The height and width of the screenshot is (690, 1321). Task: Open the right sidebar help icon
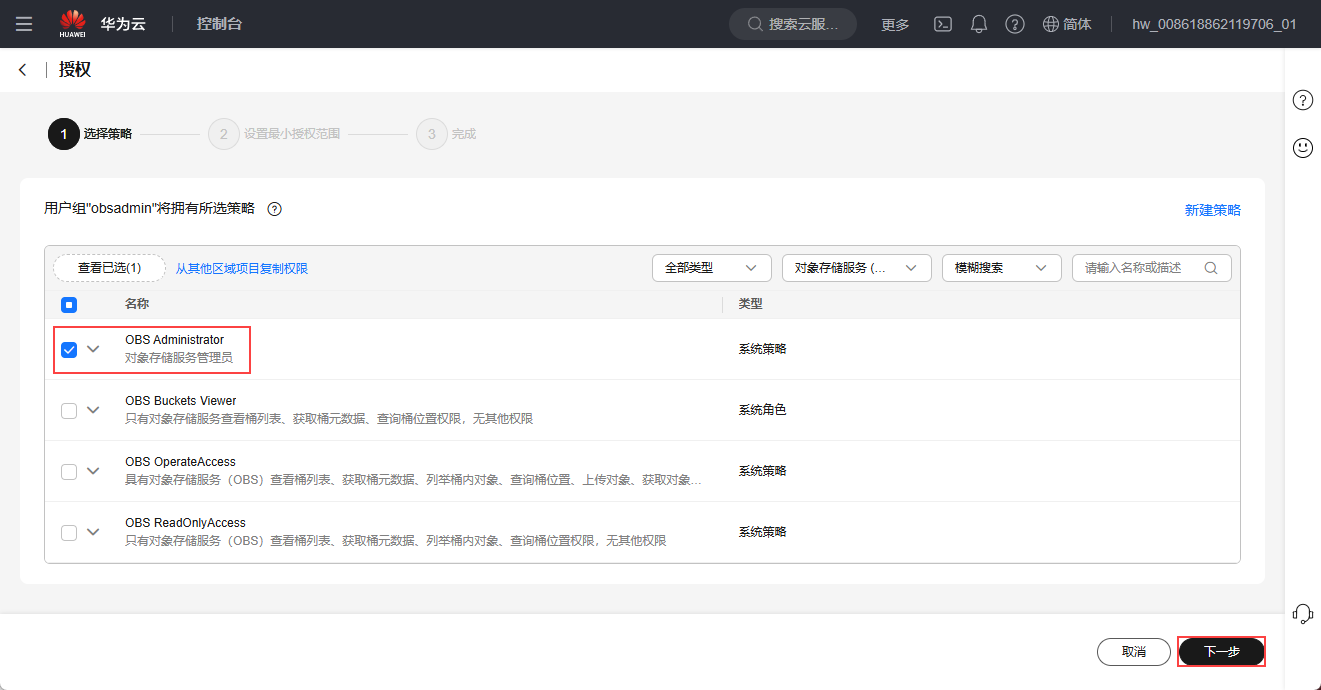(1303, 100)
